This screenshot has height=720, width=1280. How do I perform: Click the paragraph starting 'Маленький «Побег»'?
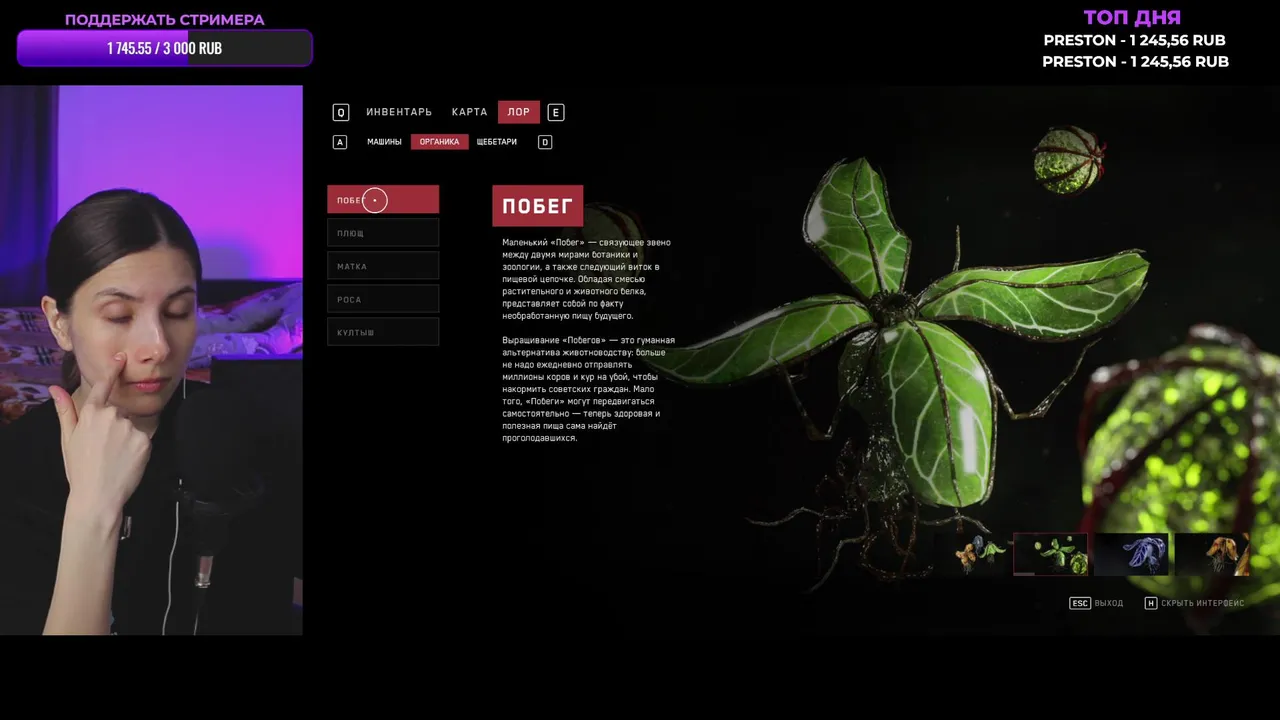[x=587, y=279]
